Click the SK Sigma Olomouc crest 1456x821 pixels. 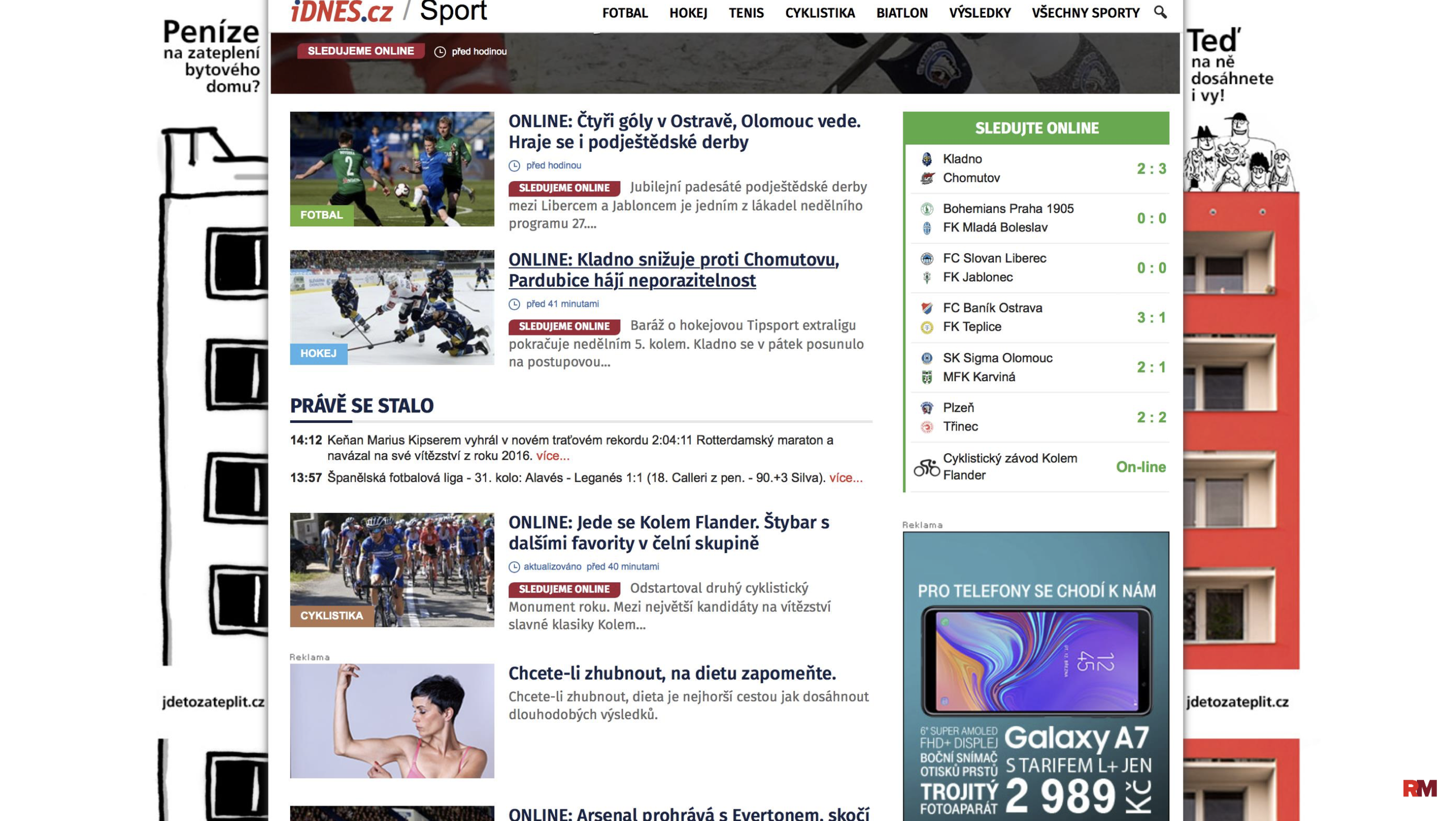point(927,358)
